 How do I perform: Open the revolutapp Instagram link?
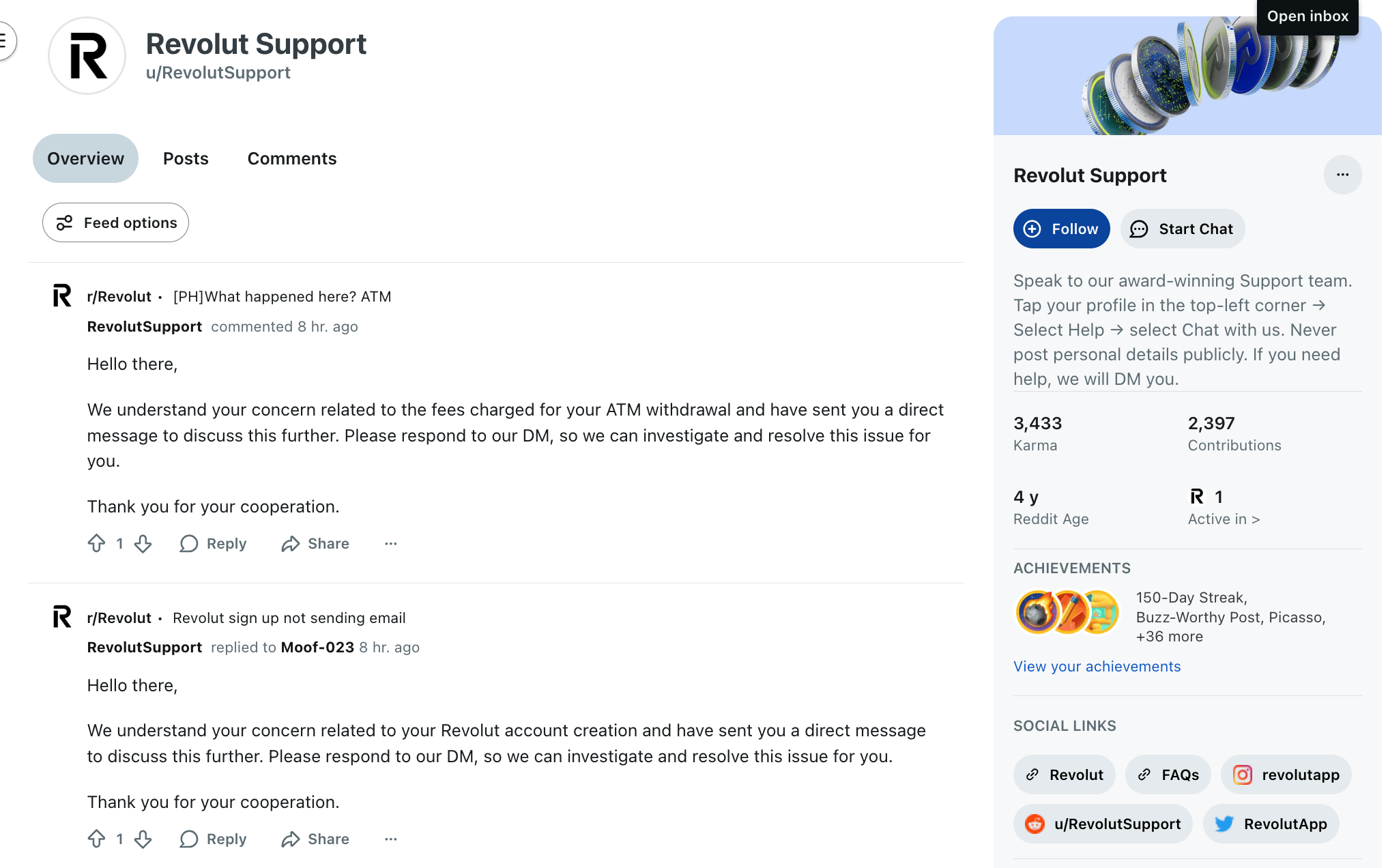[x=1286, y=775]
